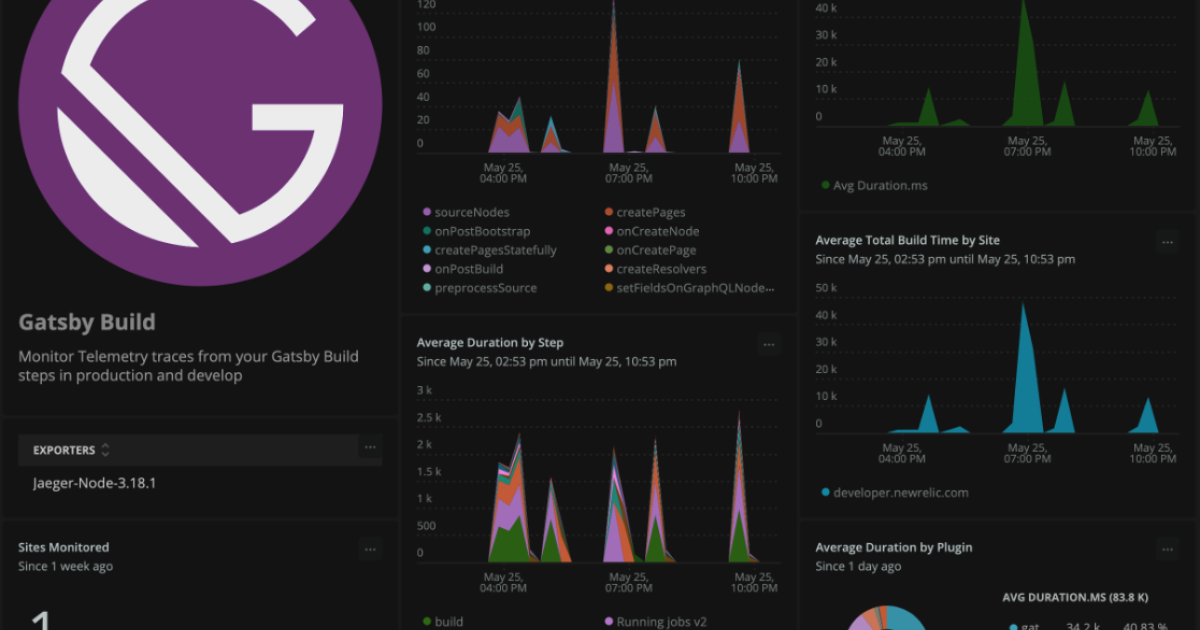Image resolution: width=1200 pixels, height=630 pixels.
Task: Open the Sites Monitored widget ellipsis menu
Action: click(370, 549)
